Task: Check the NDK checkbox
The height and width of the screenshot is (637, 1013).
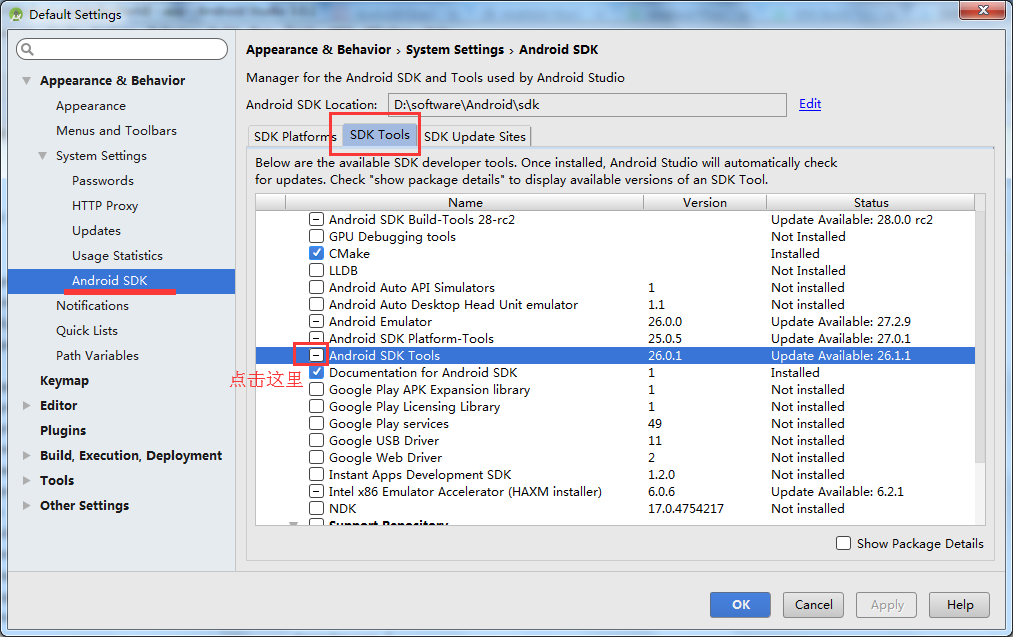Action: pos(316,508)
